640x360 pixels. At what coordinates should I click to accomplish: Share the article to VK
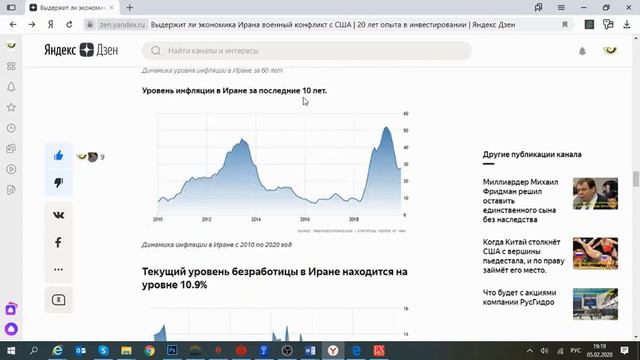coord(58,215)
